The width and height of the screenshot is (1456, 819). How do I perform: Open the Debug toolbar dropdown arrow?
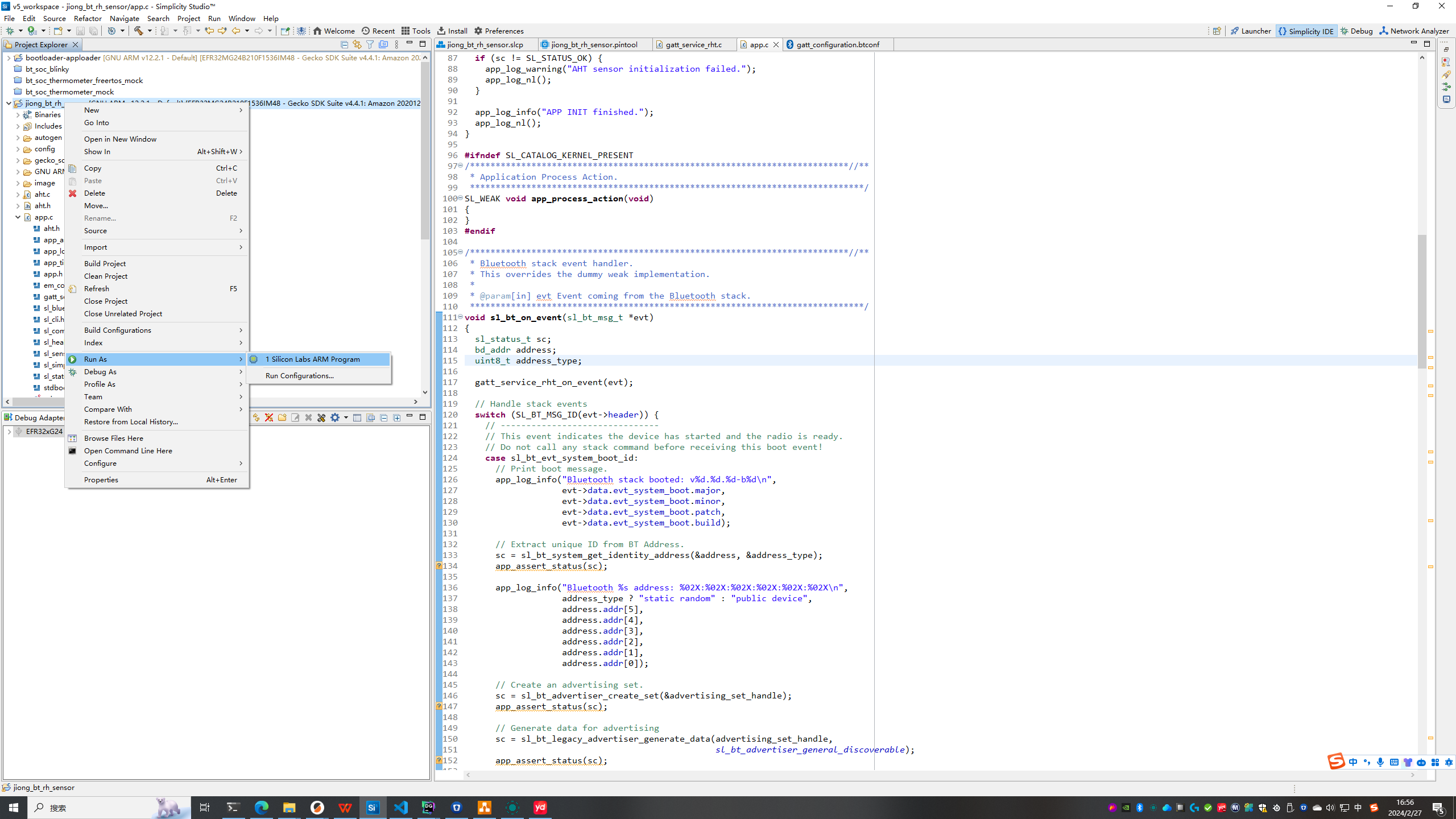pos(20,31)
